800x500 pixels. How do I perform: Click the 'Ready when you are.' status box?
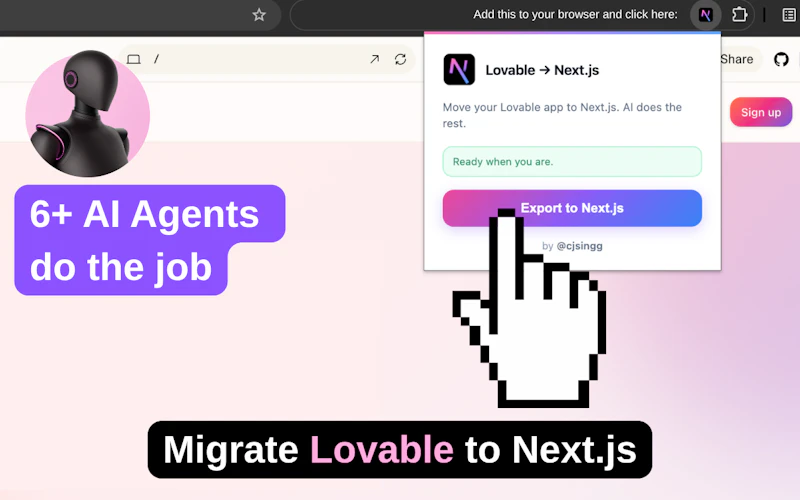tap(572, 162)
